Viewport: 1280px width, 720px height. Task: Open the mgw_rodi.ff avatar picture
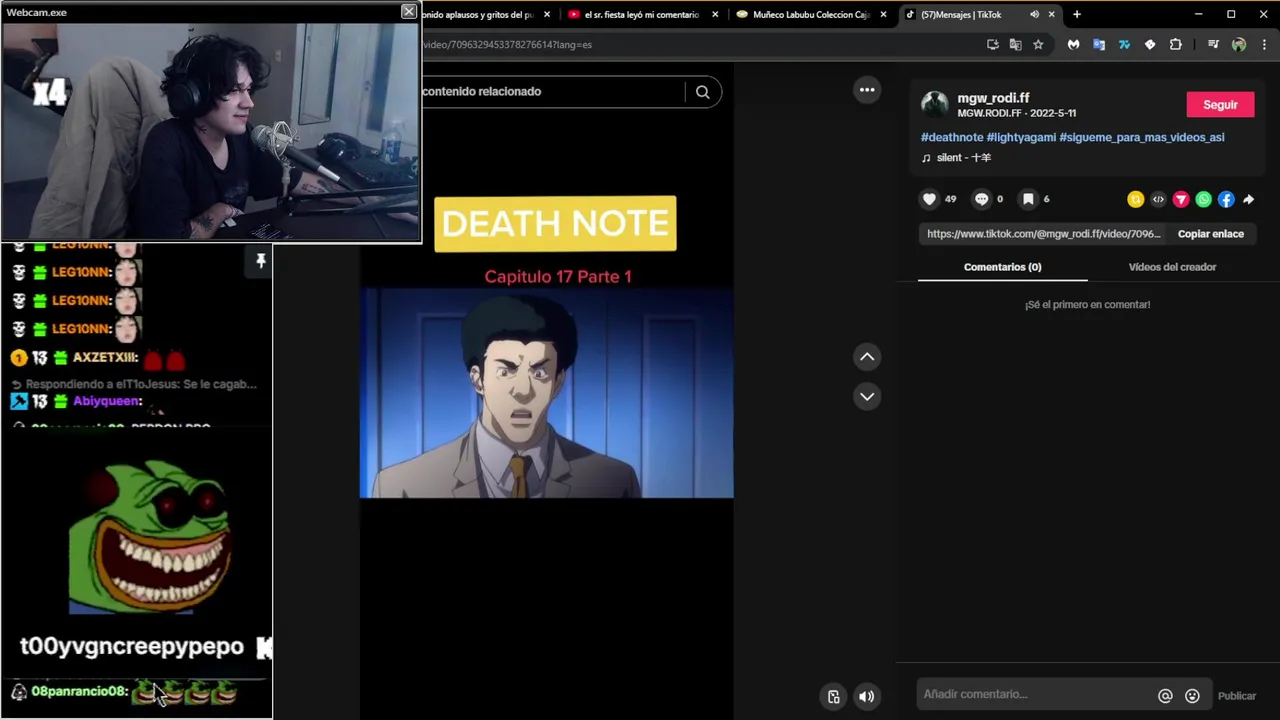click(935, 104)
